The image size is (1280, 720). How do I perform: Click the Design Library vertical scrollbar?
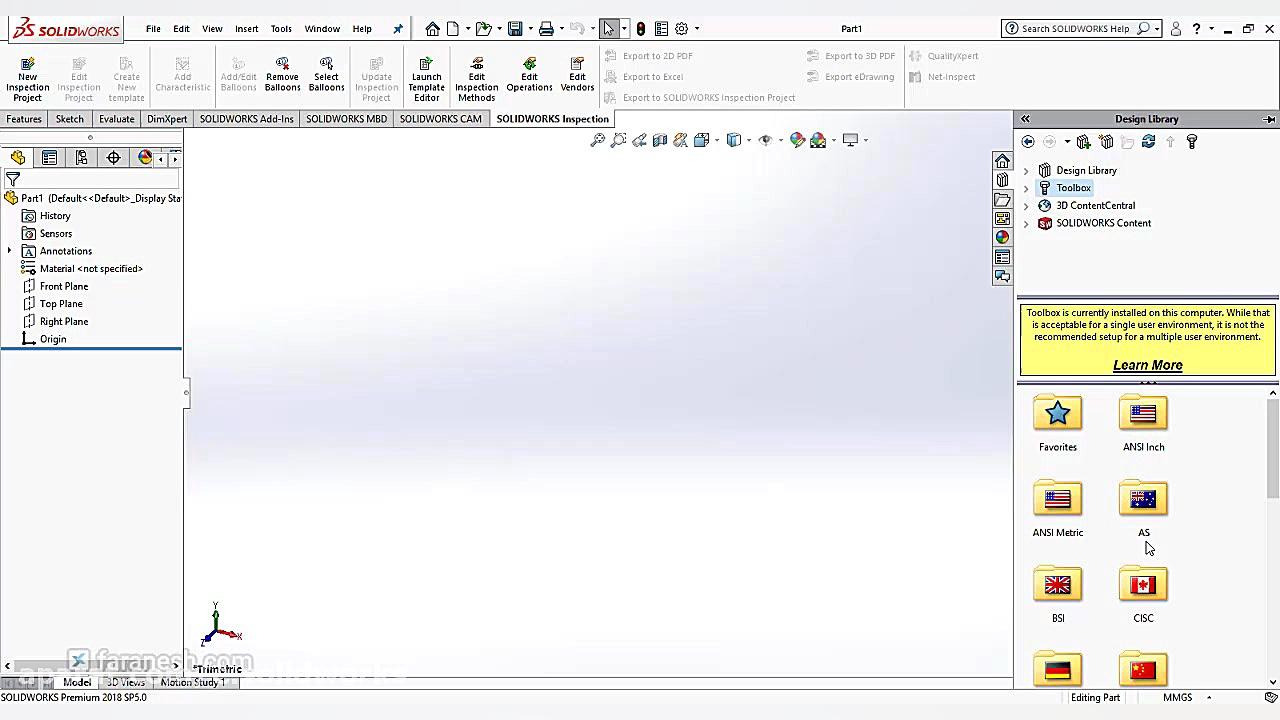pos(1273,447)
